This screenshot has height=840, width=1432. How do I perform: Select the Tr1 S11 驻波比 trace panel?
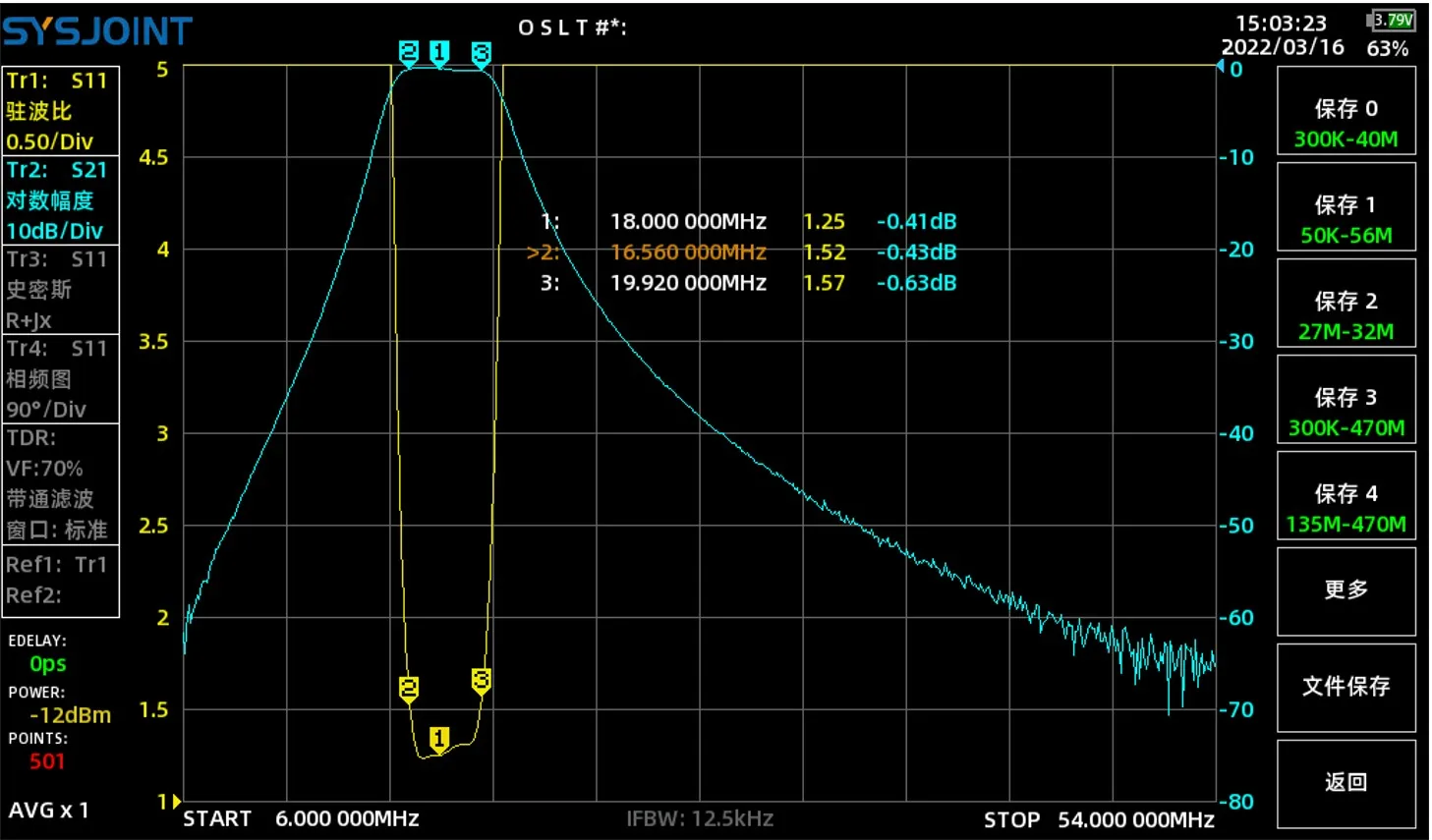click(x=61, y=110)
